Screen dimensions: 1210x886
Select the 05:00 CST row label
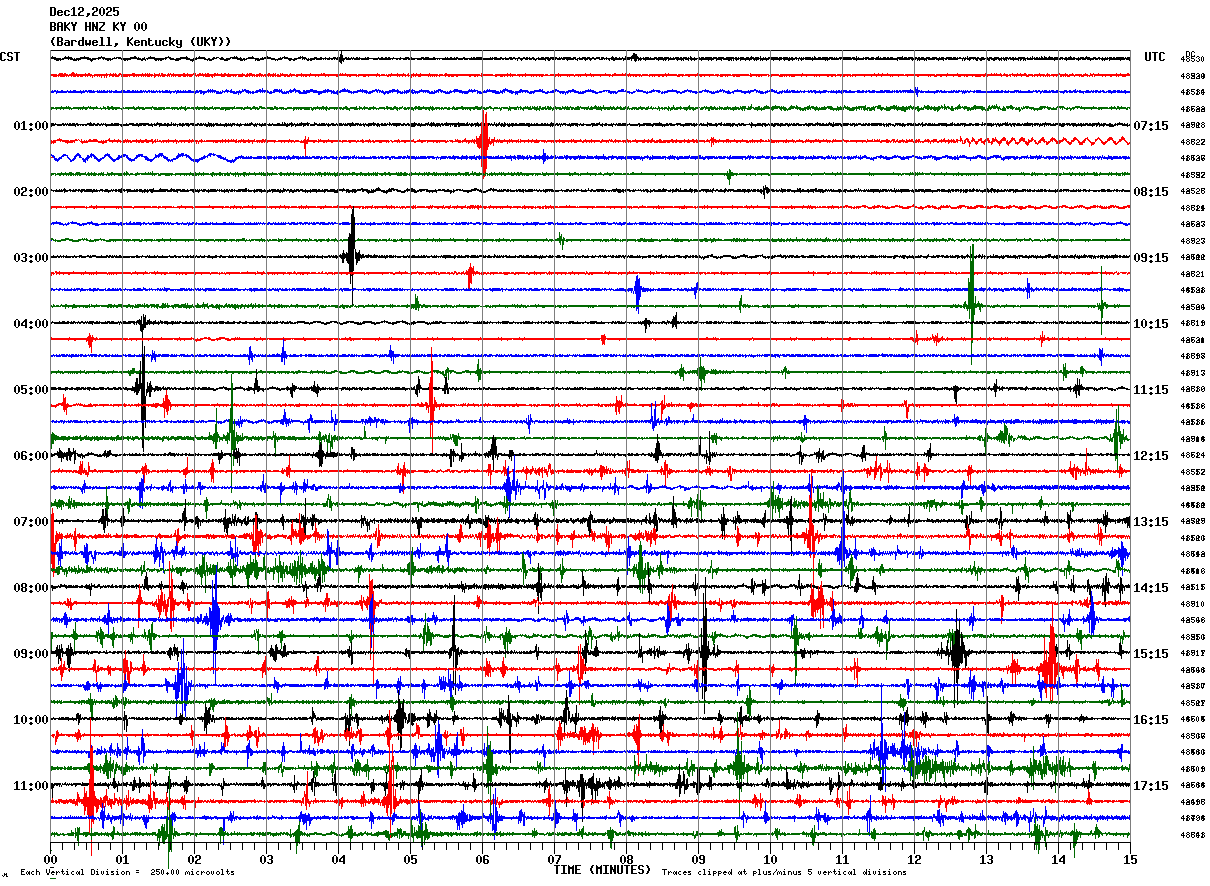(31, 390)
